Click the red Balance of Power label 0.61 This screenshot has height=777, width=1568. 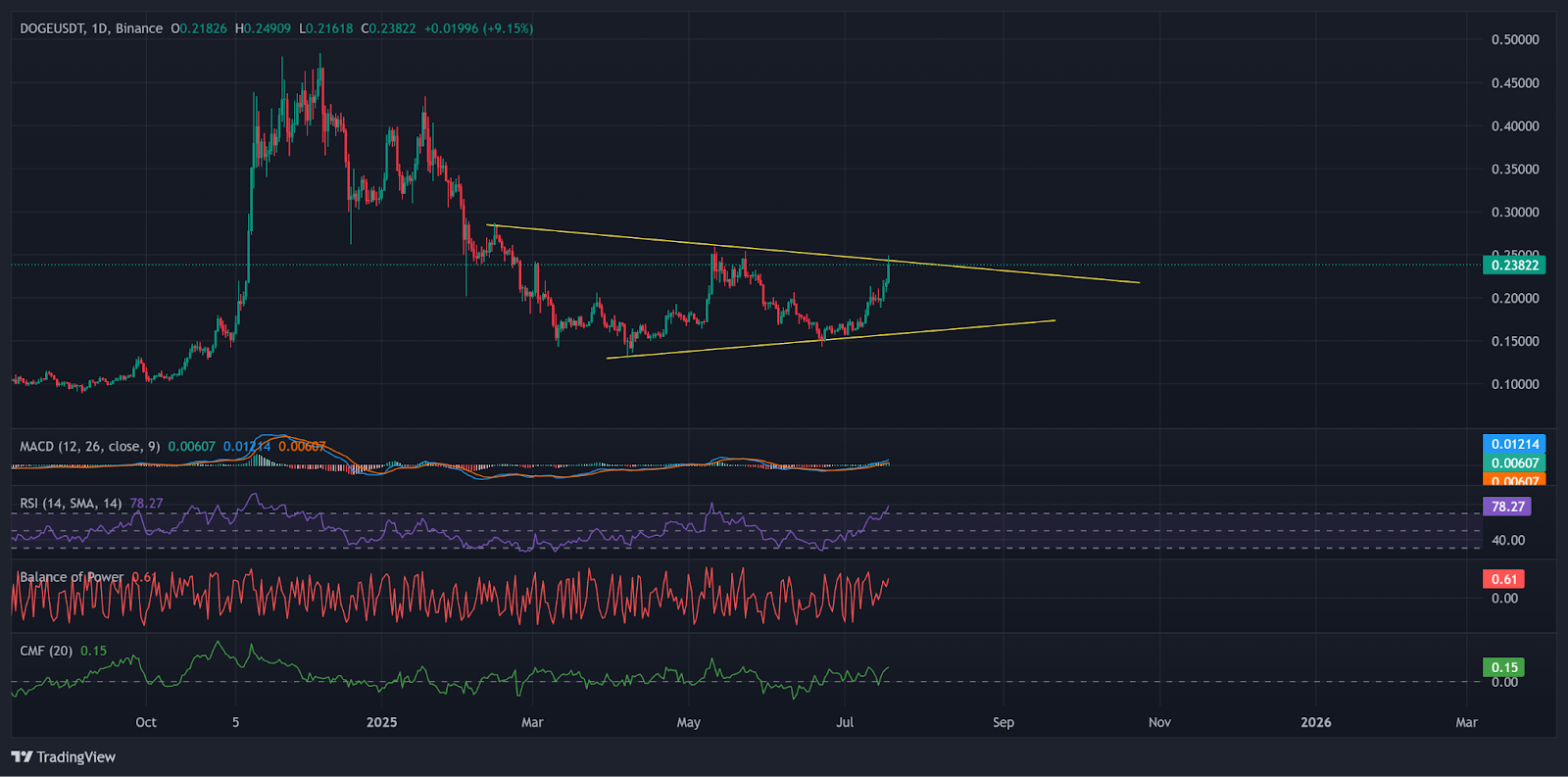click(1504, 579)
